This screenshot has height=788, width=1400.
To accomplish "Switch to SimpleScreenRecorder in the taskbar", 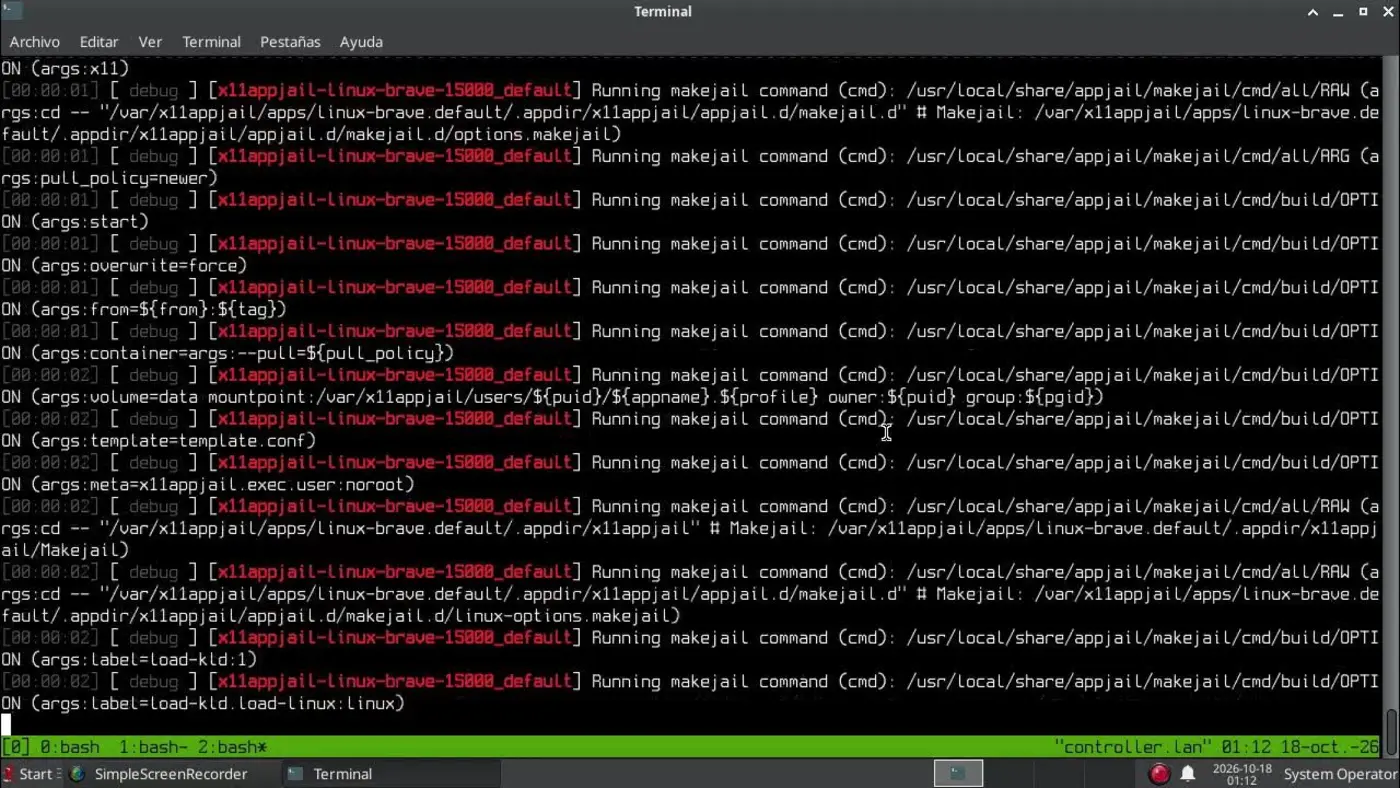I will pos(171,774).
